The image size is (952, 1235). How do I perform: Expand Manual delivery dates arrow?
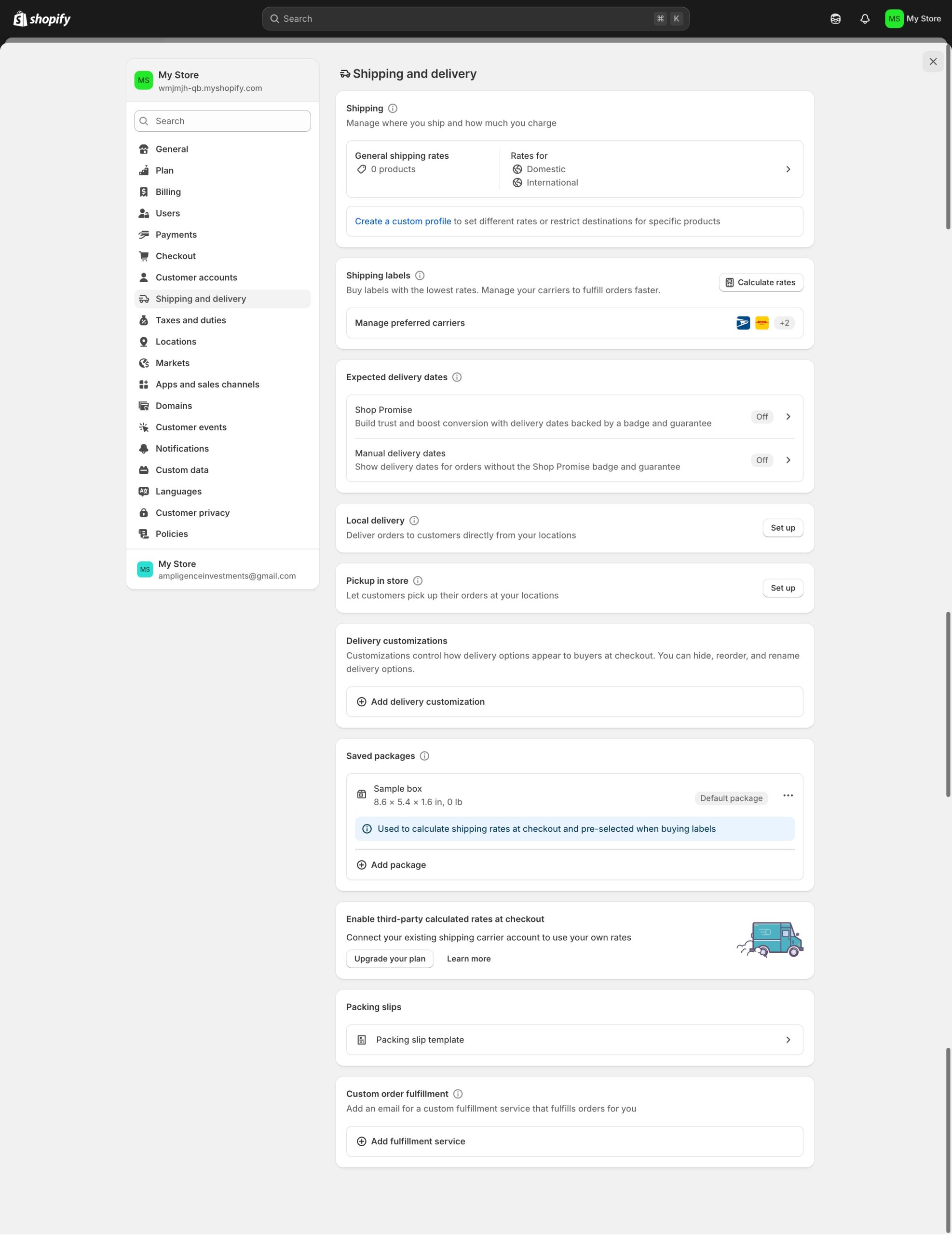(788, 460)
